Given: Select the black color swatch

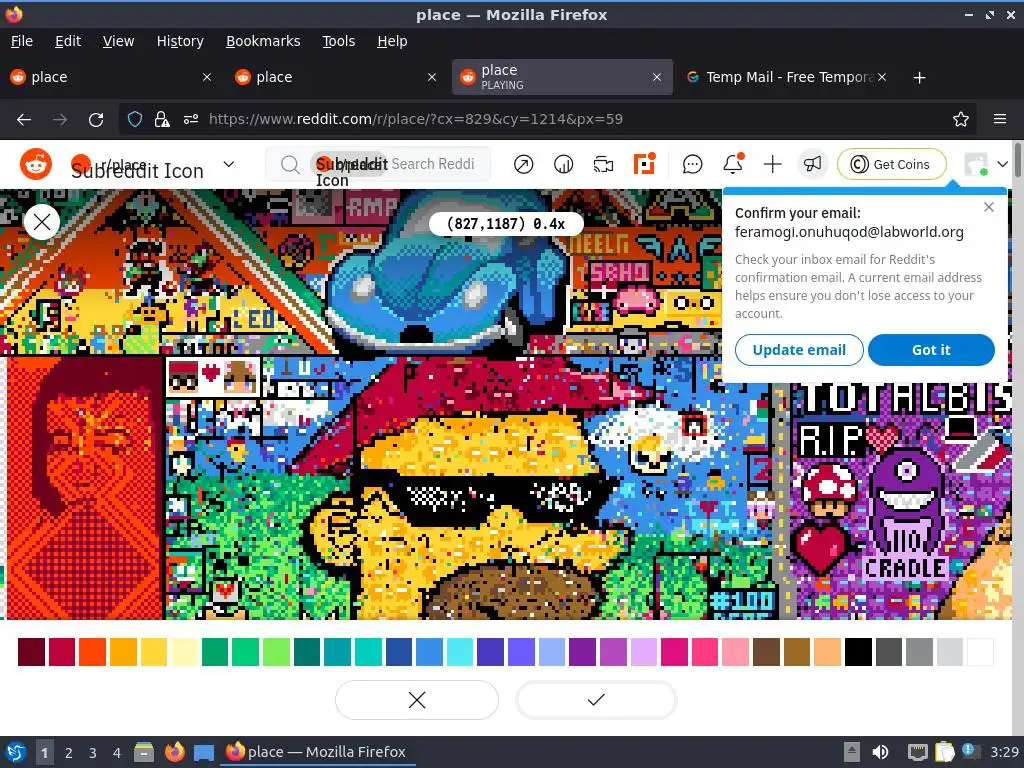Looking at the screenshot, I should tap(858, 652).
